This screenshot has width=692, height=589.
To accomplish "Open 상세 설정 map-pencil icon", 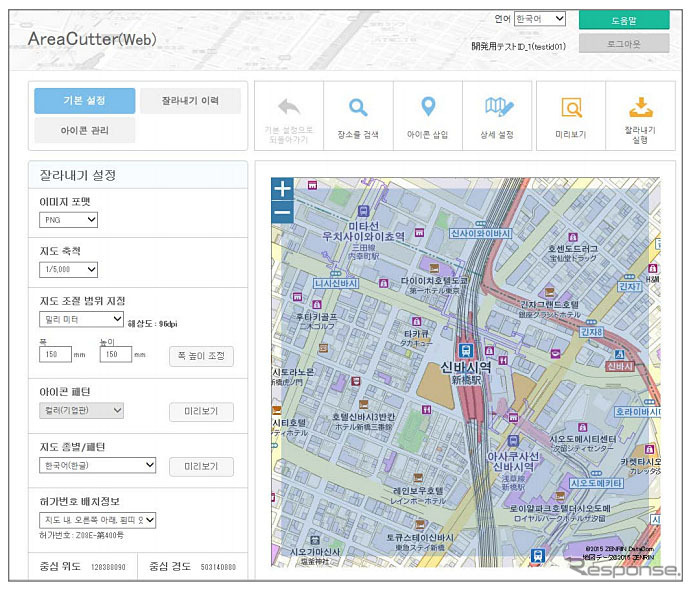I will tap(498, 108).
